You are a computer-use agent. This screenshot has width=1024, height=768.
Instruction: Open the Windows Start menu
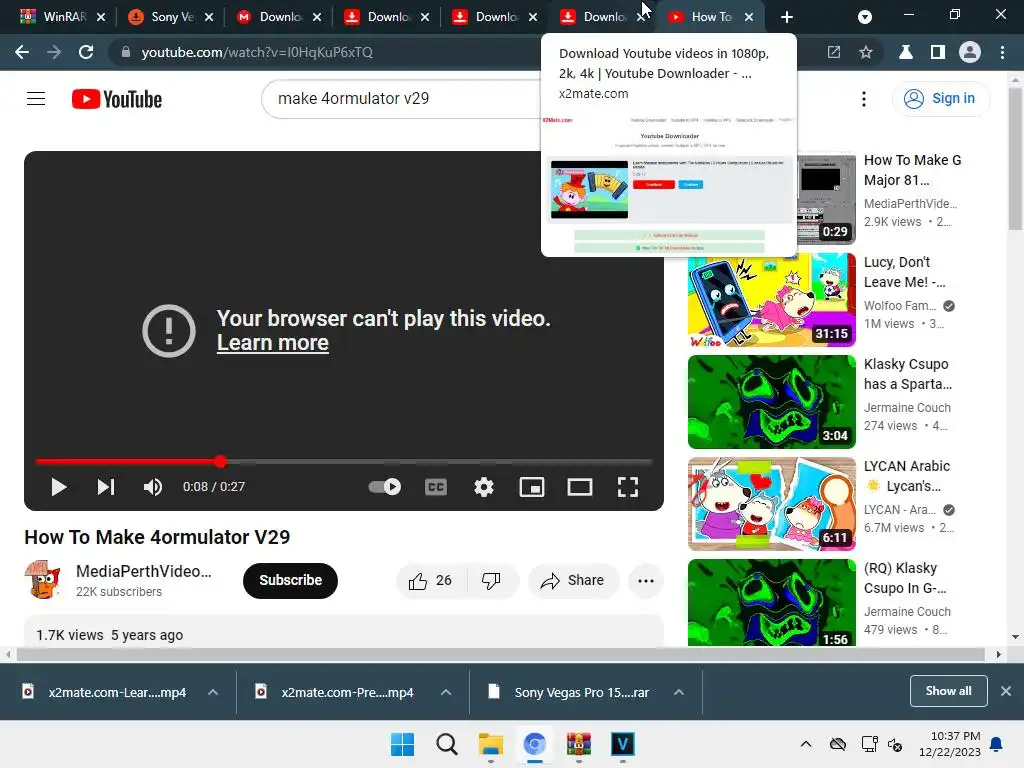point(402,744)
